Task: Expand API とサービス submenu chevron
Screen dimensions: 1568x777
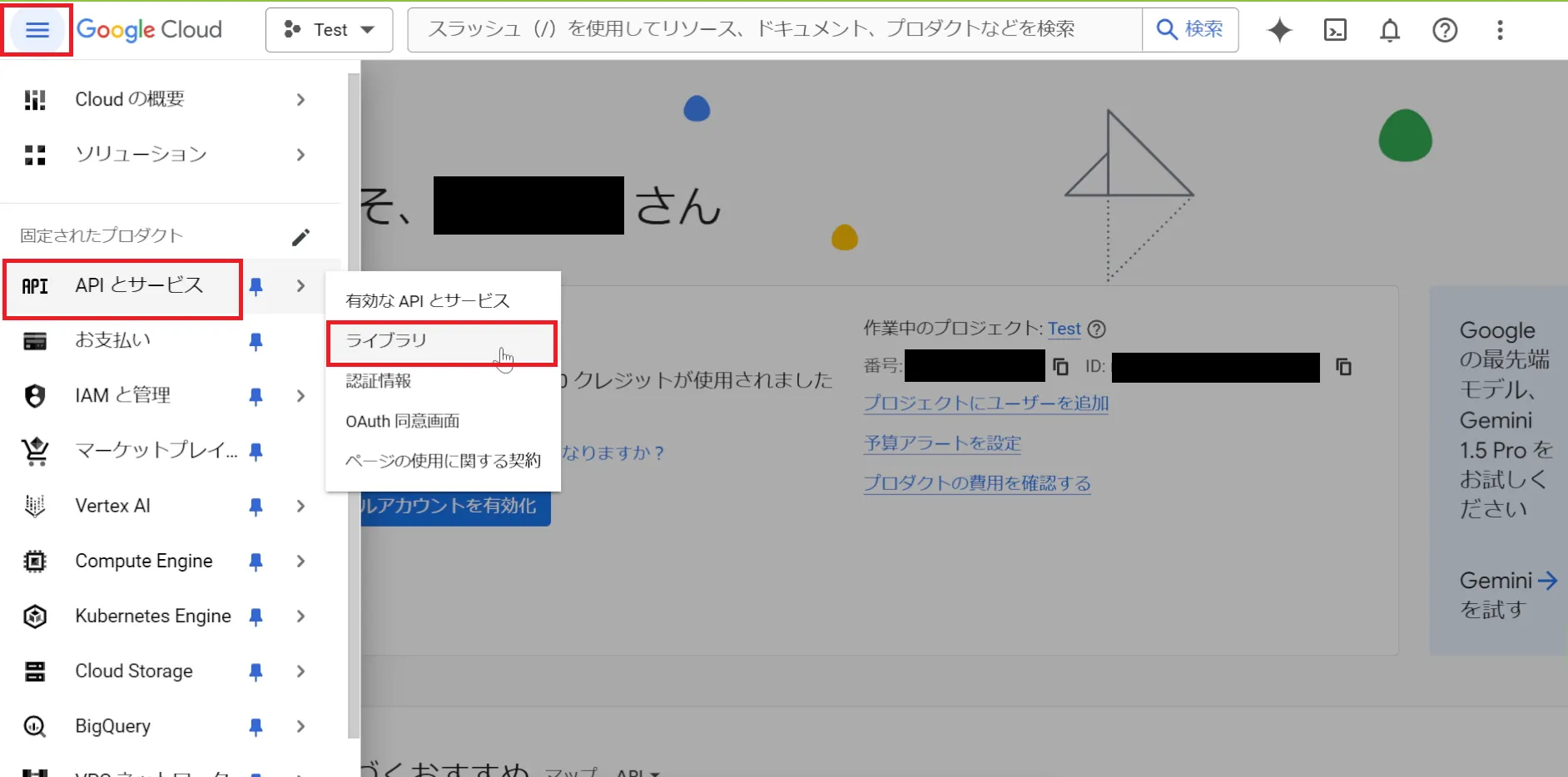Action: click(x=300, y=286)
